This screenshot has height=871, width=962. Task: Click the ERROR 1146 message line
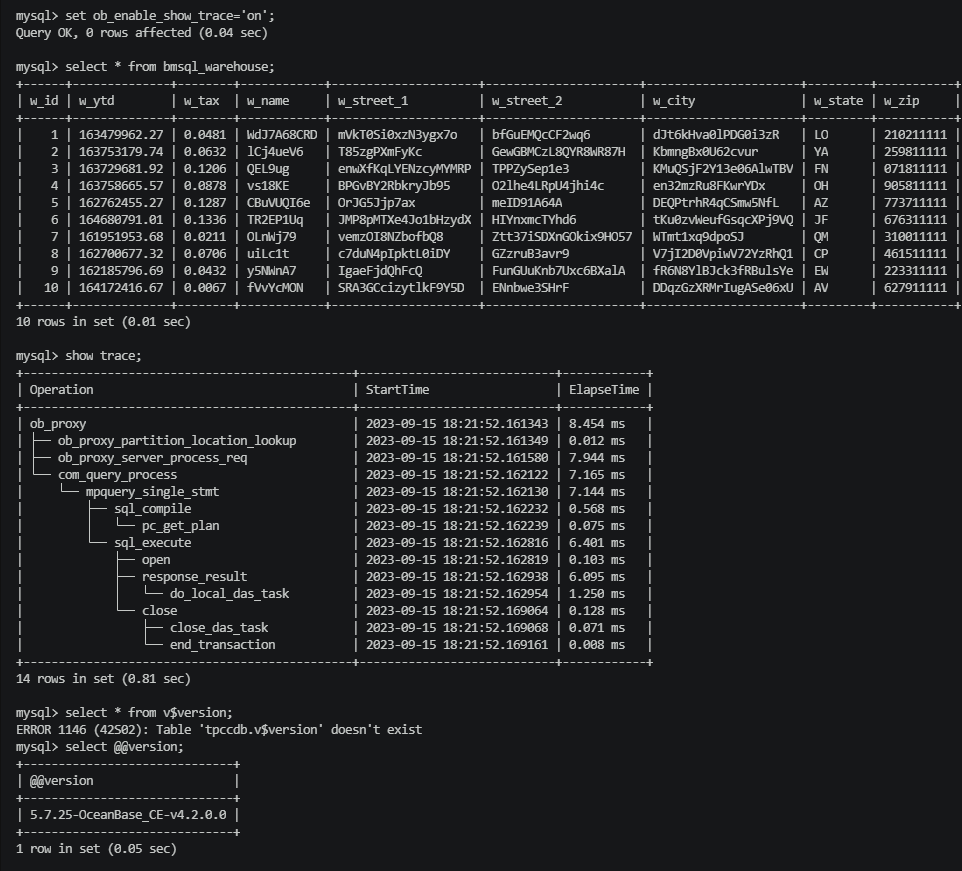point(219,730)
